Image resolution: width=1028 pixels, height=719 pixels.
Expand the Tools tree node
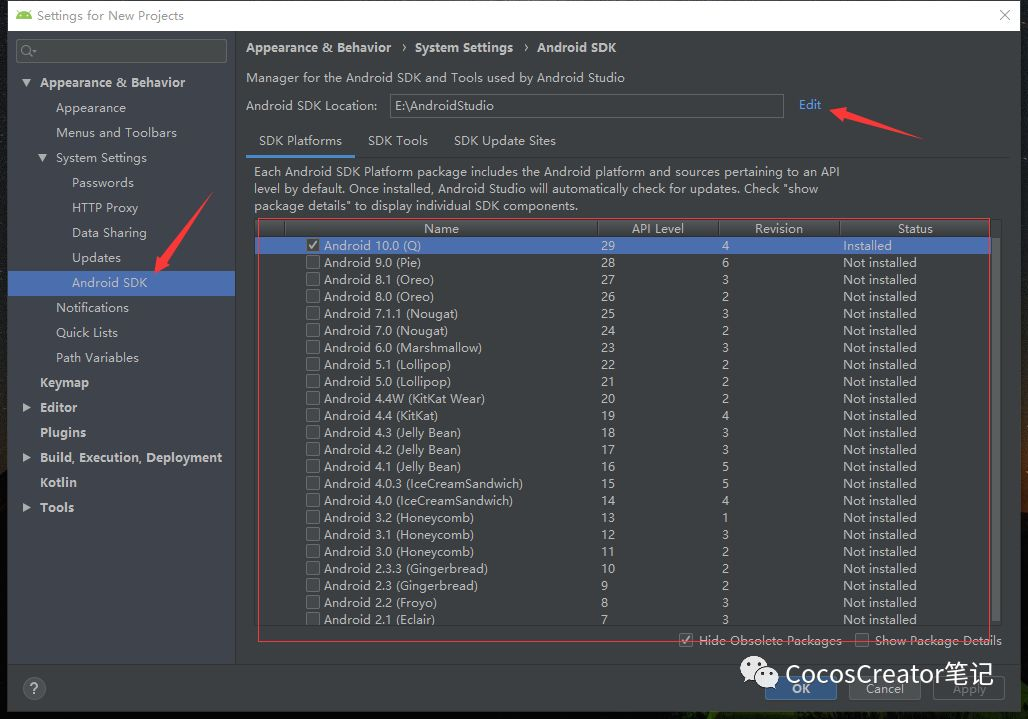point(26,507)
